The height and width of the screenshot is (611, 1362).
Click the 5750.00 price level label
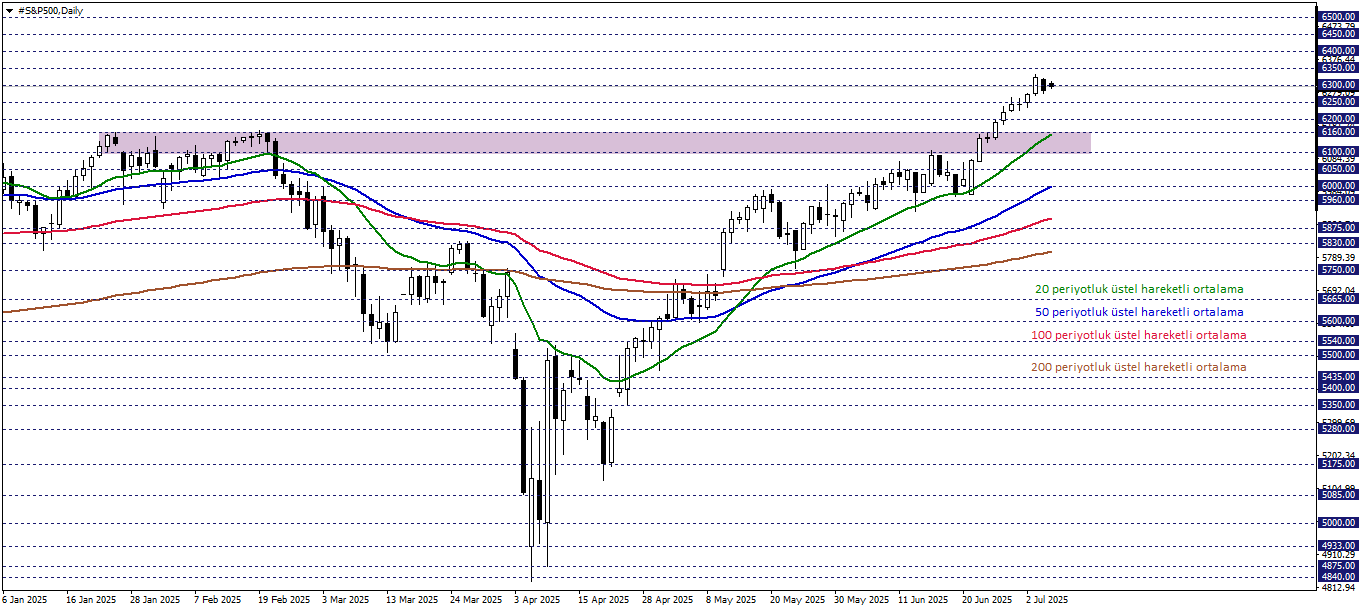click(x=1337, y=270)
